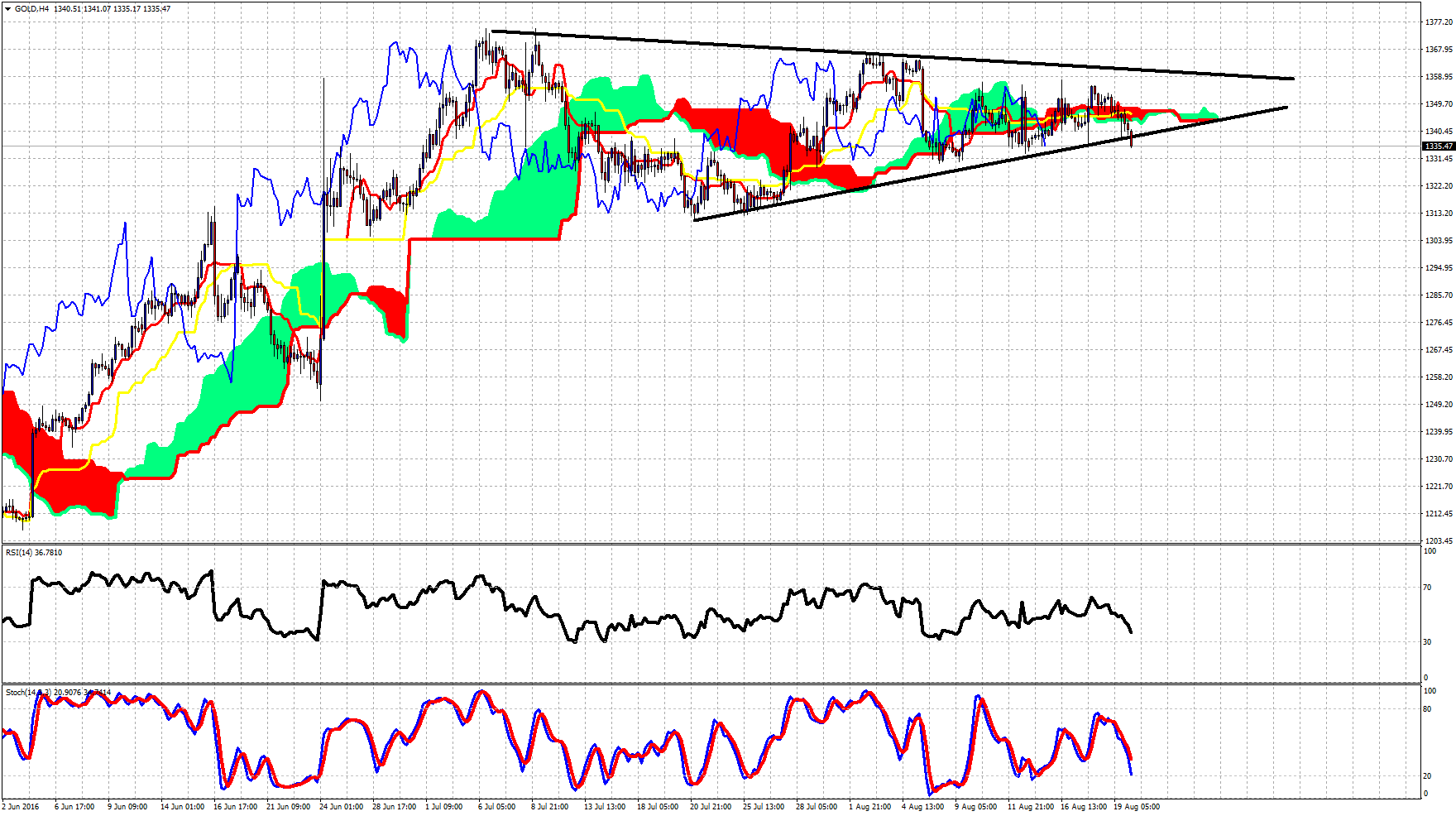This screenshot has height=816, width=1456.
Task: Click the 1377.20 price axis label
Action: (x=1439, y=22)
